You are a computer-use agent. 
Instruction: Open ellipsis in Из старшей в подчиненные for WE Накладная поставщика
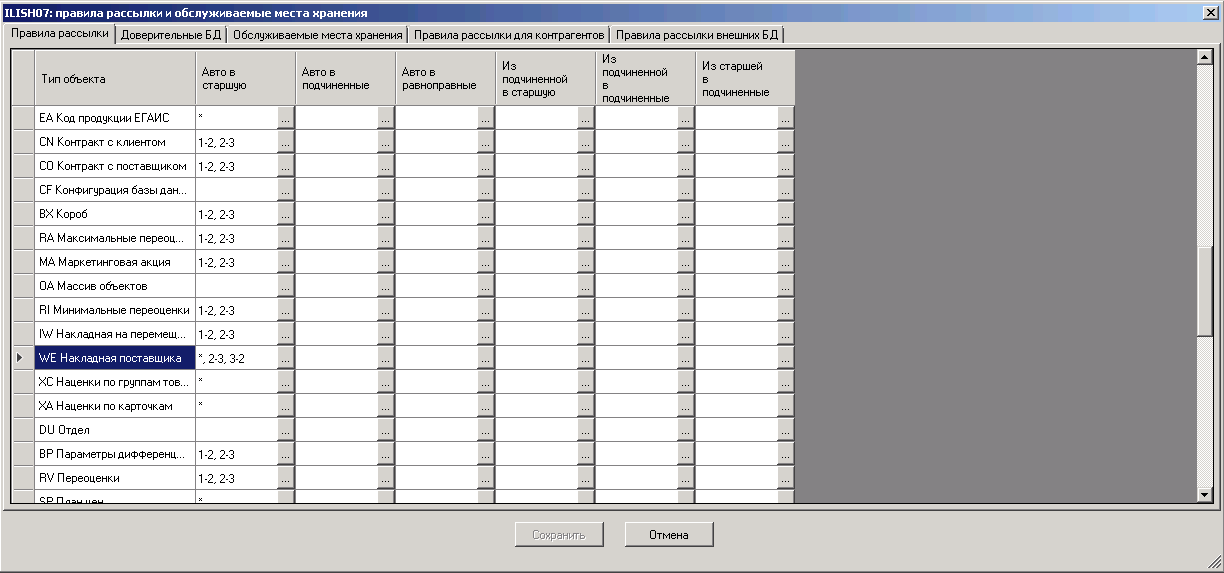tap(786, 358)
